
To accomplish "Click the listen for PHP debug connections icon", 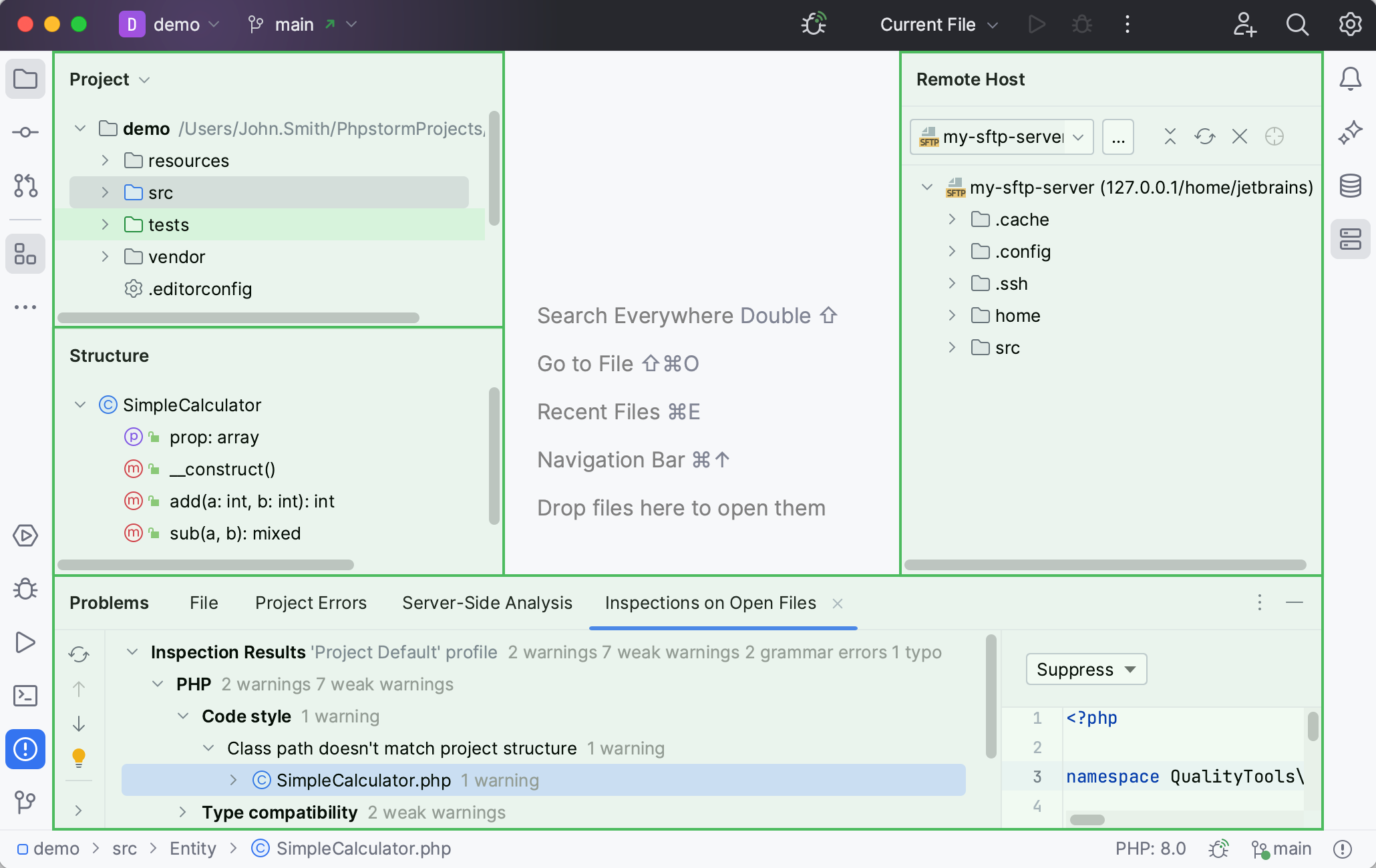I will coord(814,25).
